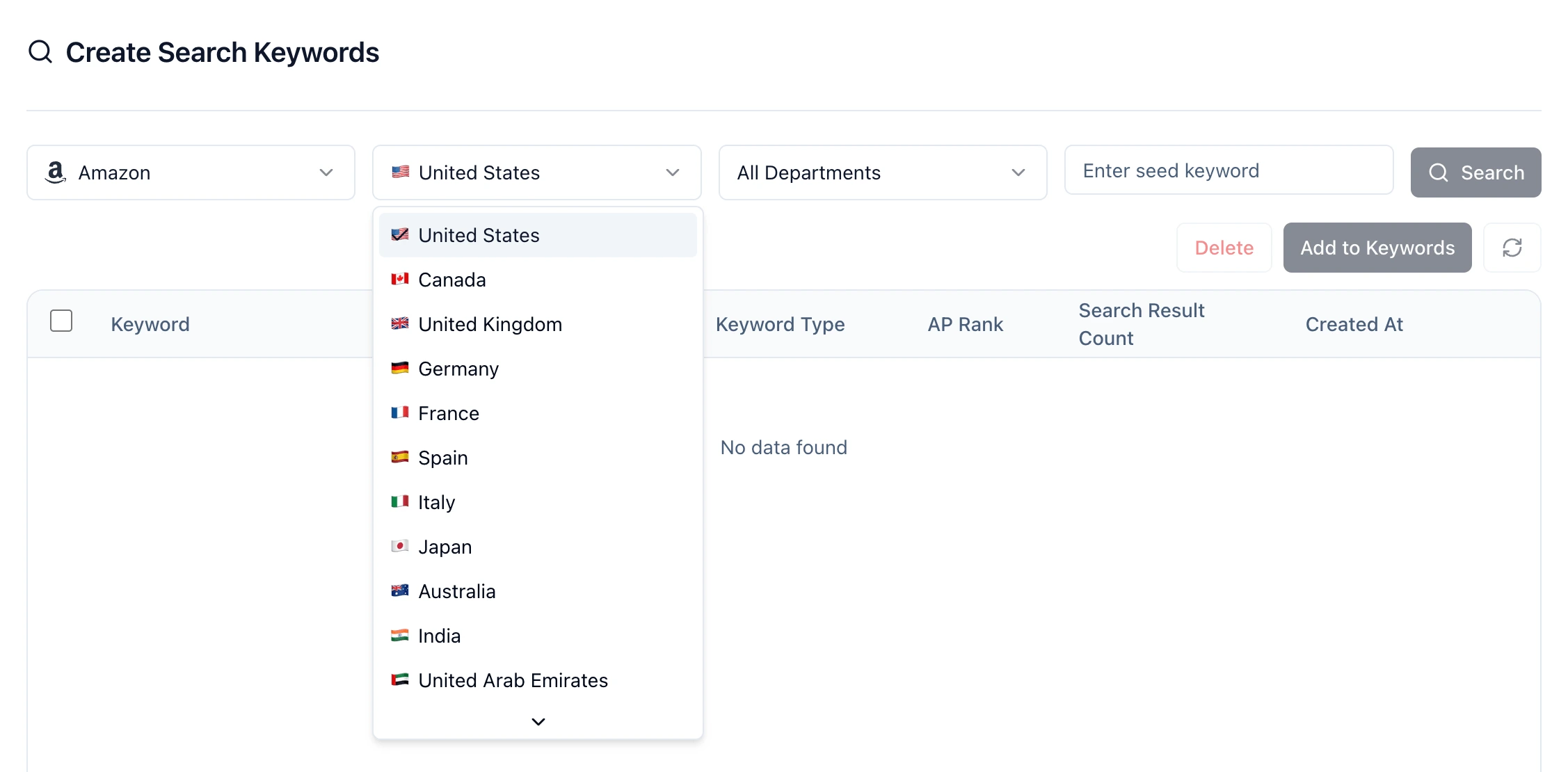Click the Keyword Type column header
Screen dimensions: 1568x772
[780, 324]
